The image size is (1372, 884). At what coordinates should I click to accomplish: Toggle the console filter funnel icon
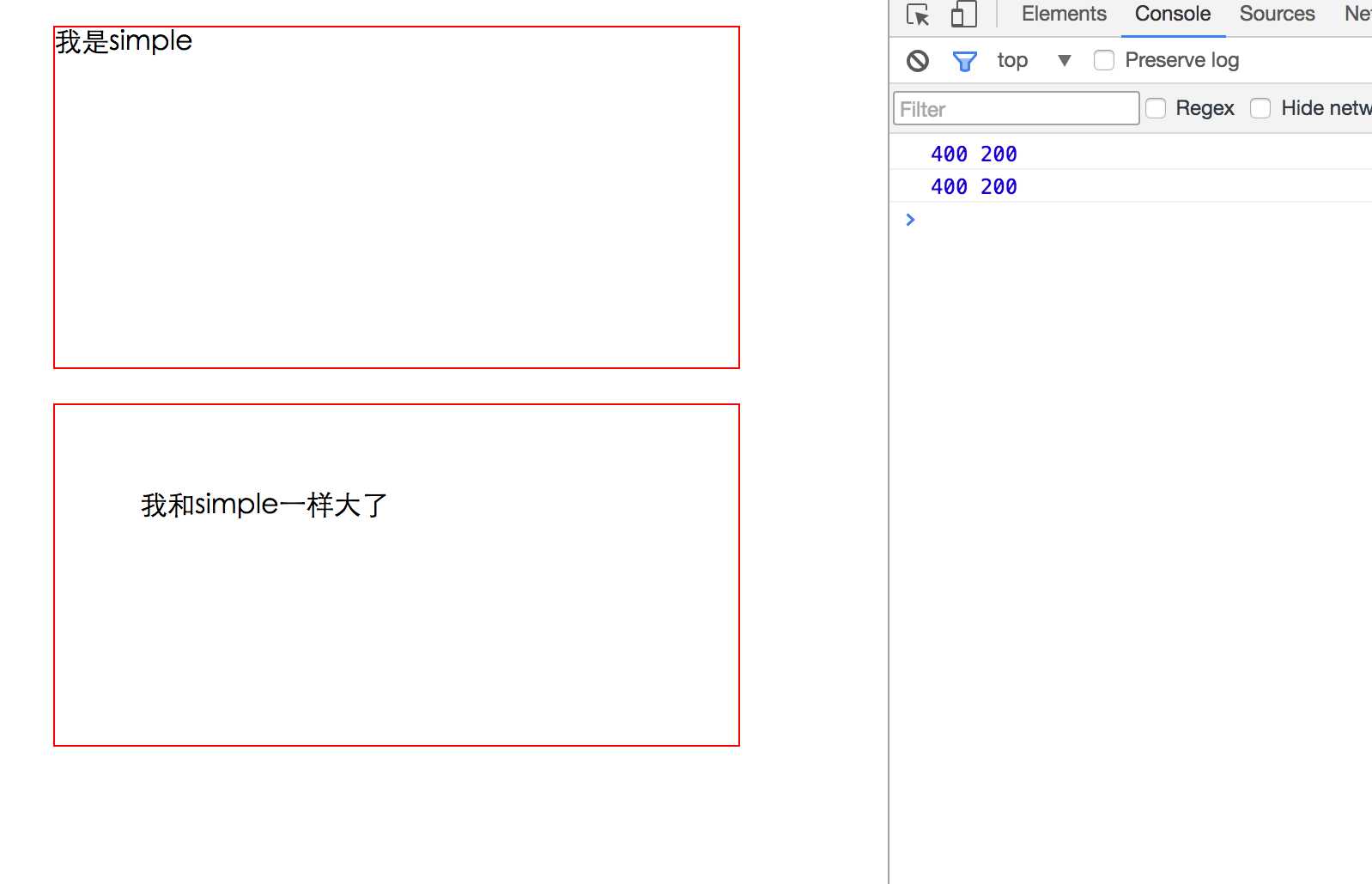965,61
